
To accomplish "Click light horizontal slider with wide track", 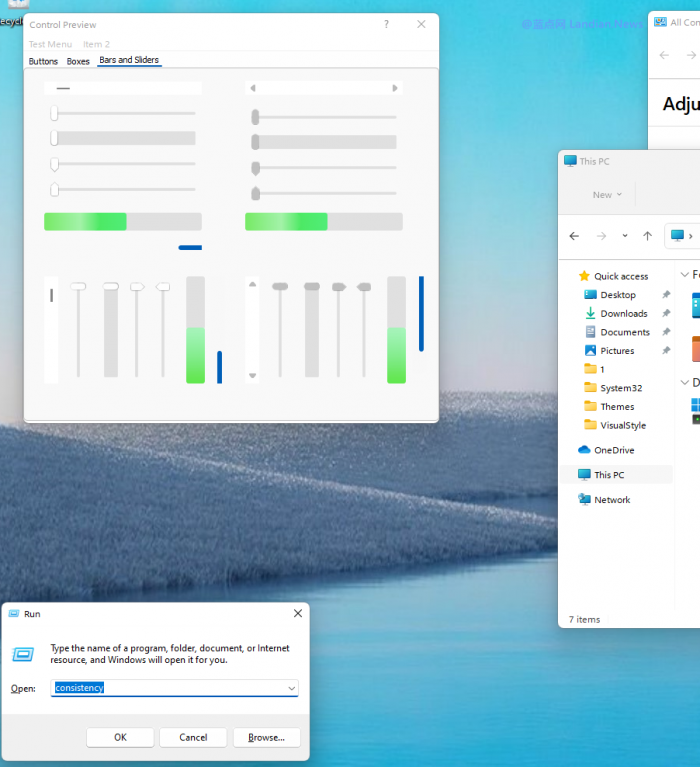I will [x=123, y=138].
